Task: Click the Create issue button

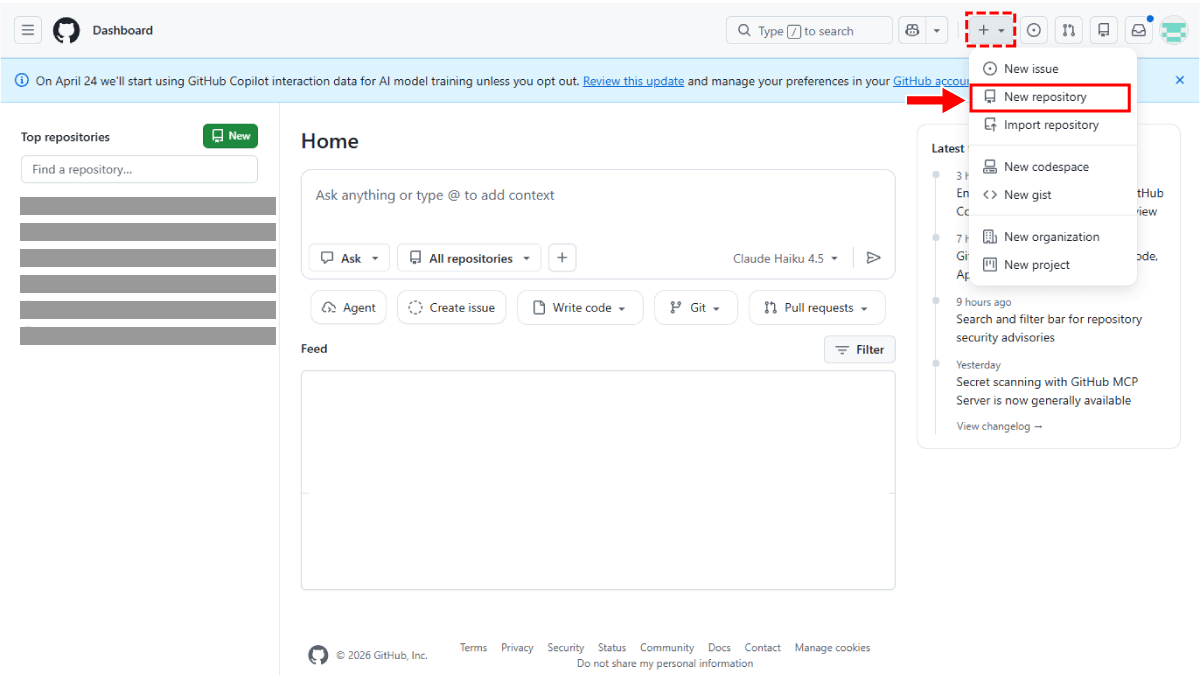Action: tap(452, 308)
